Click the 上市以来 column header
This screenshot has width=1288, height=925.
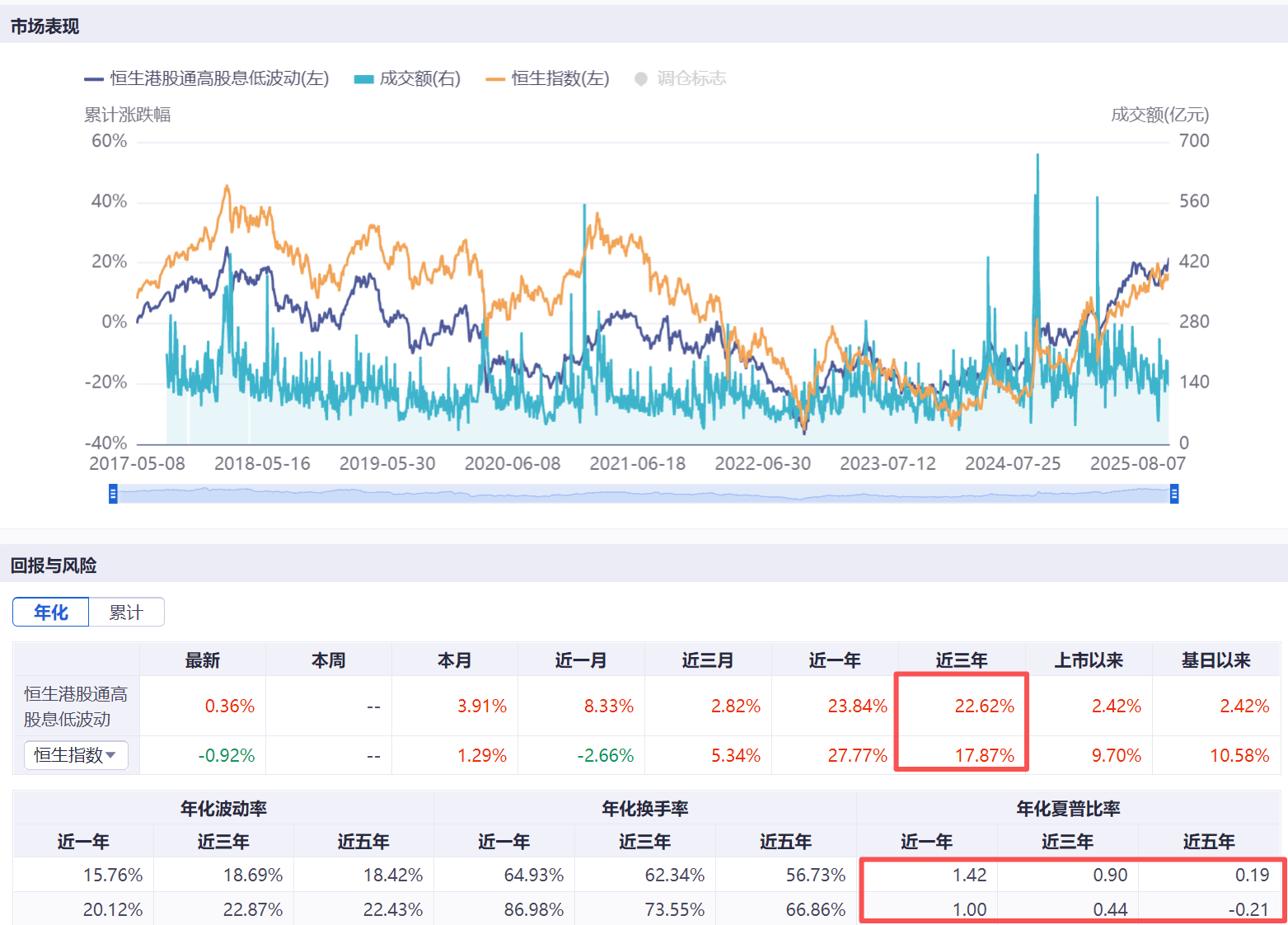click(1089, 660)
